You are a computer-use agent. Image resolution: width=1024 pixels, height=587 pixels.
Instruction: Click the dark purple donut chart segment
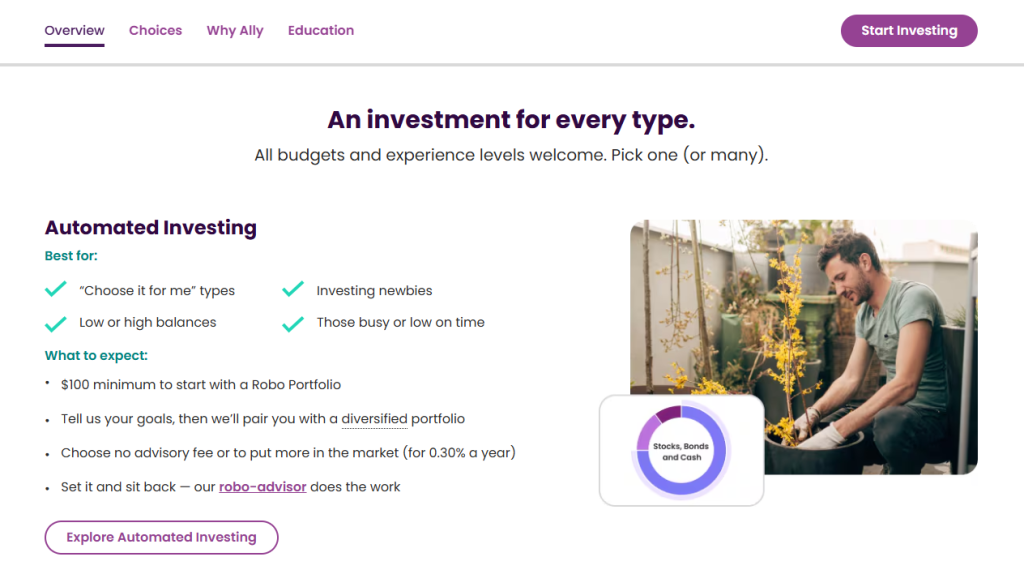pos(669,413)
